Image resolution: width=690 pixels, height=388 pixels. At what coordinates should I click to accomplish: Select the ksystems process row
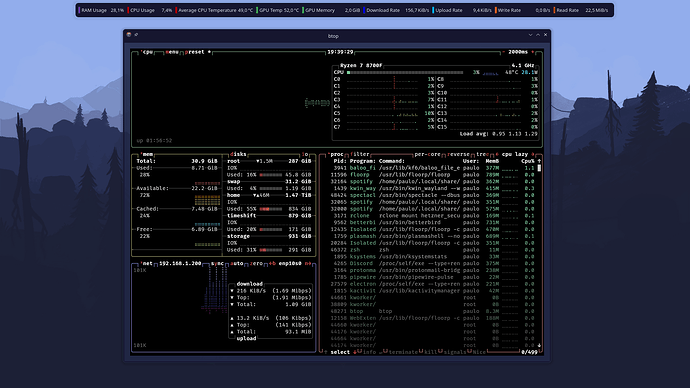click(433, 256)
